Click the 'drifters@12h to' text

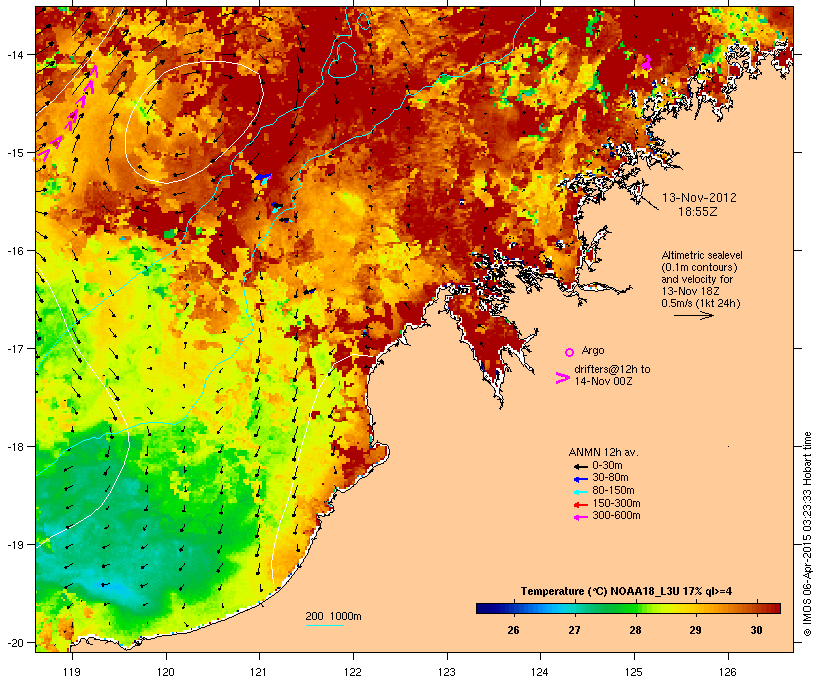coord(612,369)
